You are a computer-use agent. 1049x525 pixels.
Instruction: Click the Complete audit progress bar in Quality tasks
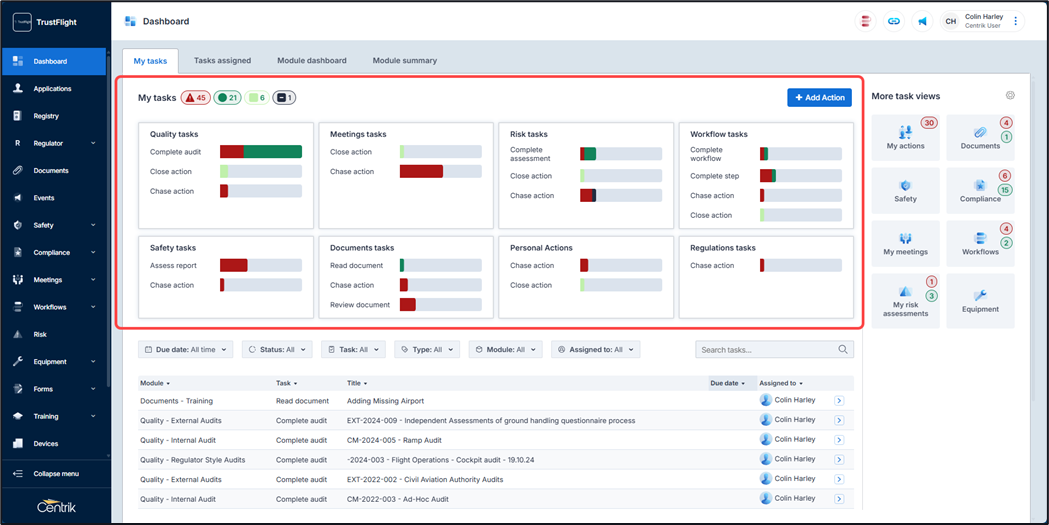click(261, 152)
